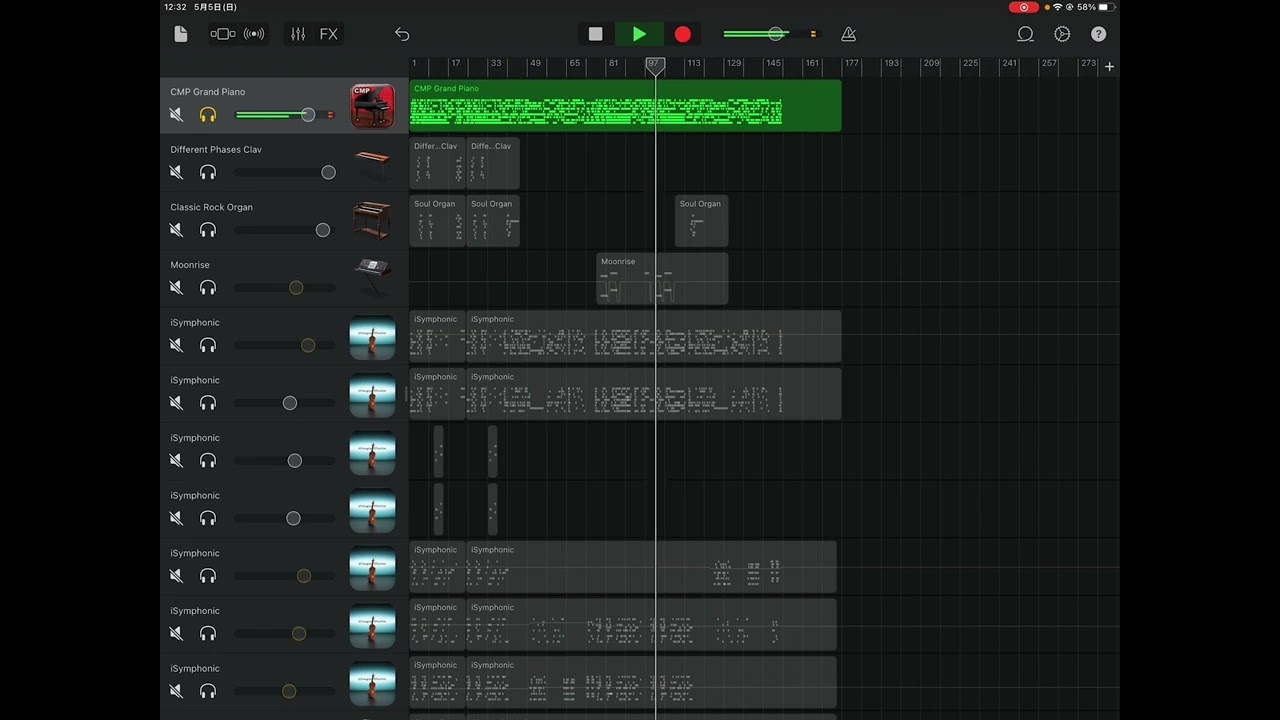Switch to Tracks view button
Viewport: 1280px width, 720px height.
pos(223,34)
